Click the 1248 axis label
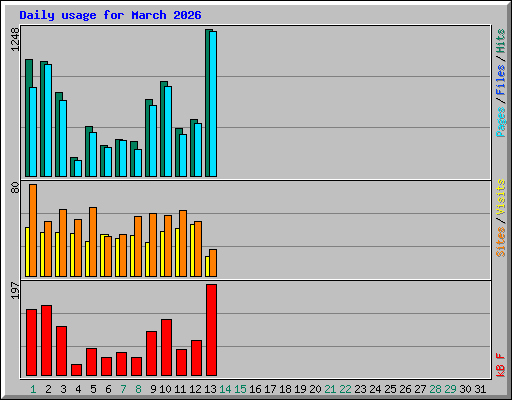Screen dimensions: 512x400 (x=15, y=39)
